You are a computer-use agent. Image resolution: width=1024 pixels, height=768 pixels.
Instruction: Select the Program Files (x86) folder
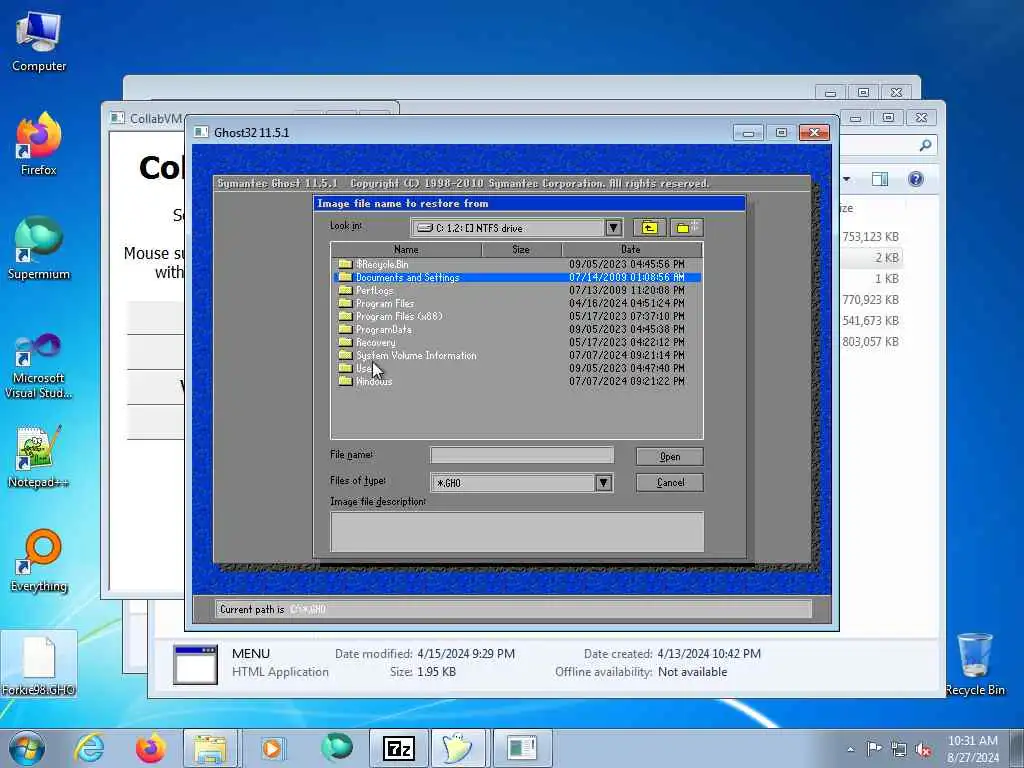pos(517,316)
